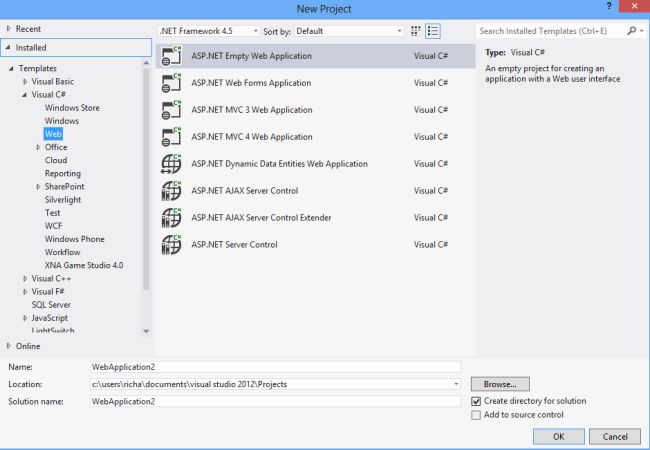
Task: Expand the Visual F# node
Action: (x=25, y=292)
